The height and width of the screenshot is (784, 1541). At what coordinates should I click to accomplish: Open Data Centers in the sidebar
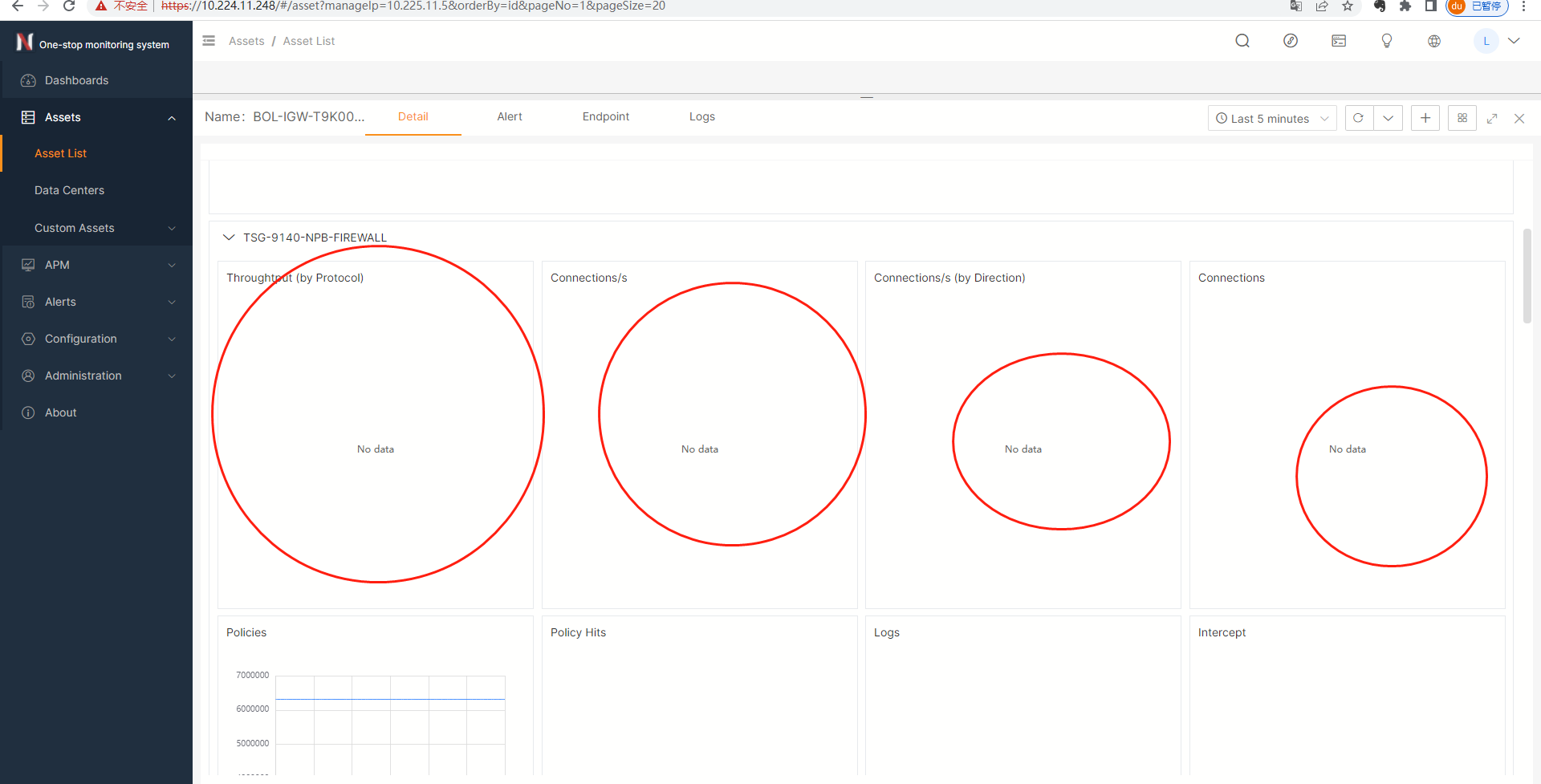[x=70, y=190]
